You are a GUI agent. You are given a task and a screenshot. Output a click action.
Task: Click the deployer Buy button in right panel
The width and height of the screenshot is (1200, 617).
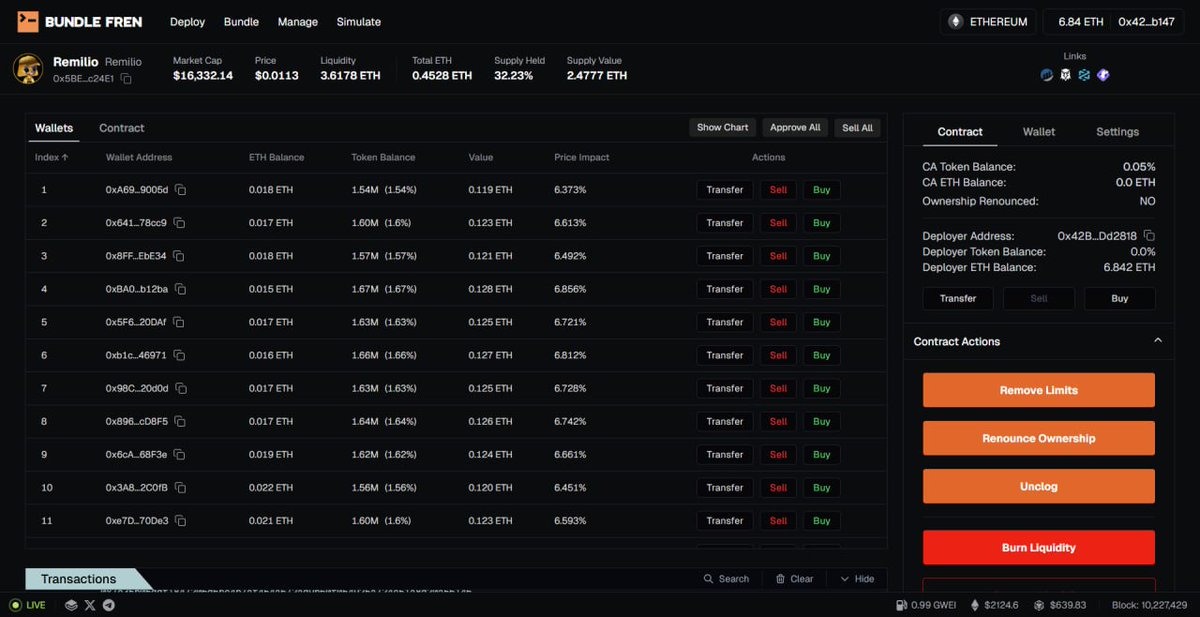click(x=1119, y=298)
